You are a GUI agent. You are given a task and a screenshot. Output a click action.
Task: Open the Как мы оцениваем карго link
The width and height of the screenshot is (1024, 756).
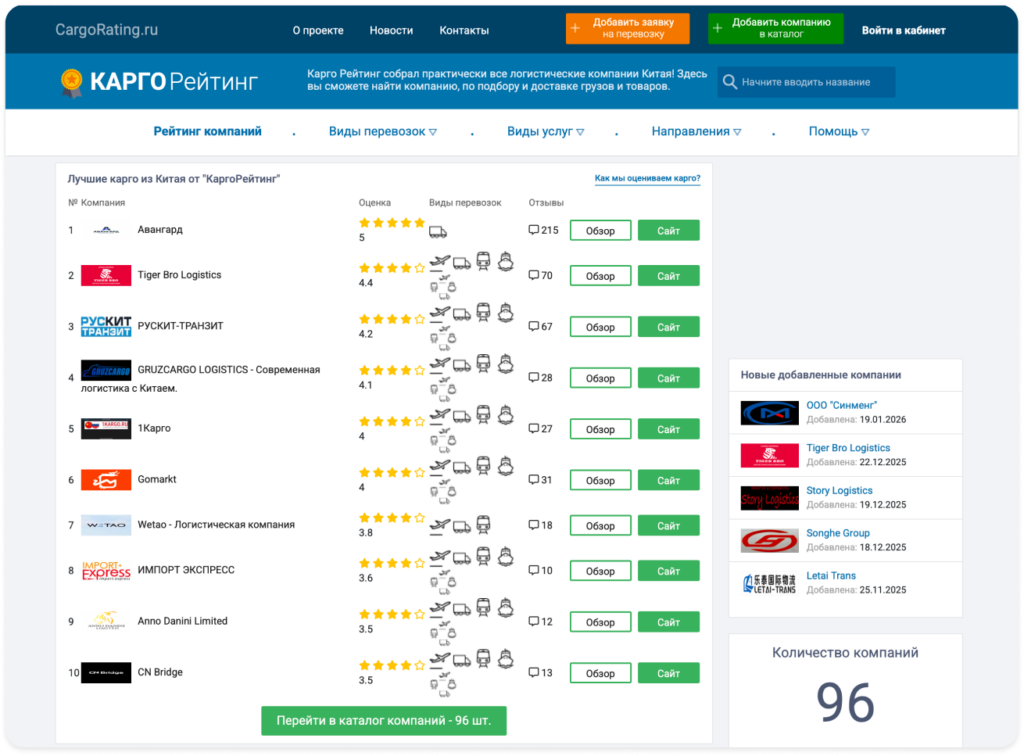647,179
